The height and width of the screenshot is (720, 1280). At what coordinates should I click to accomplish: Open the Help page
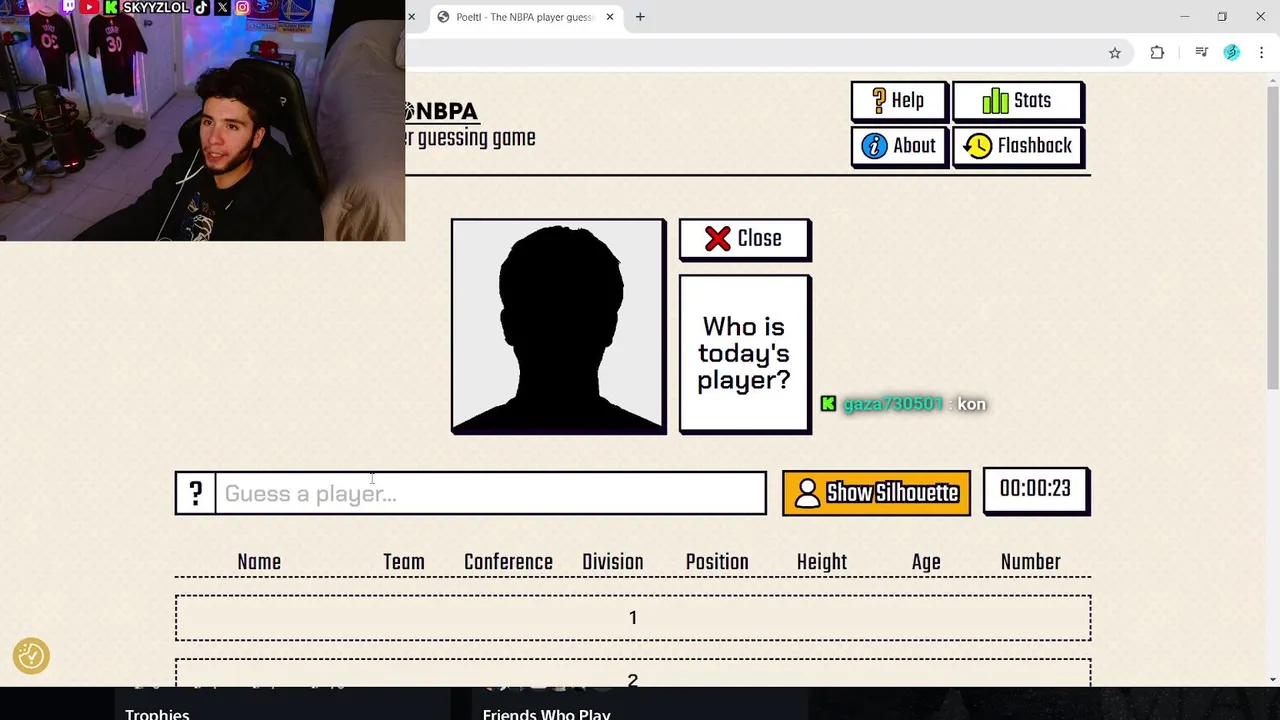pos(899,101)
